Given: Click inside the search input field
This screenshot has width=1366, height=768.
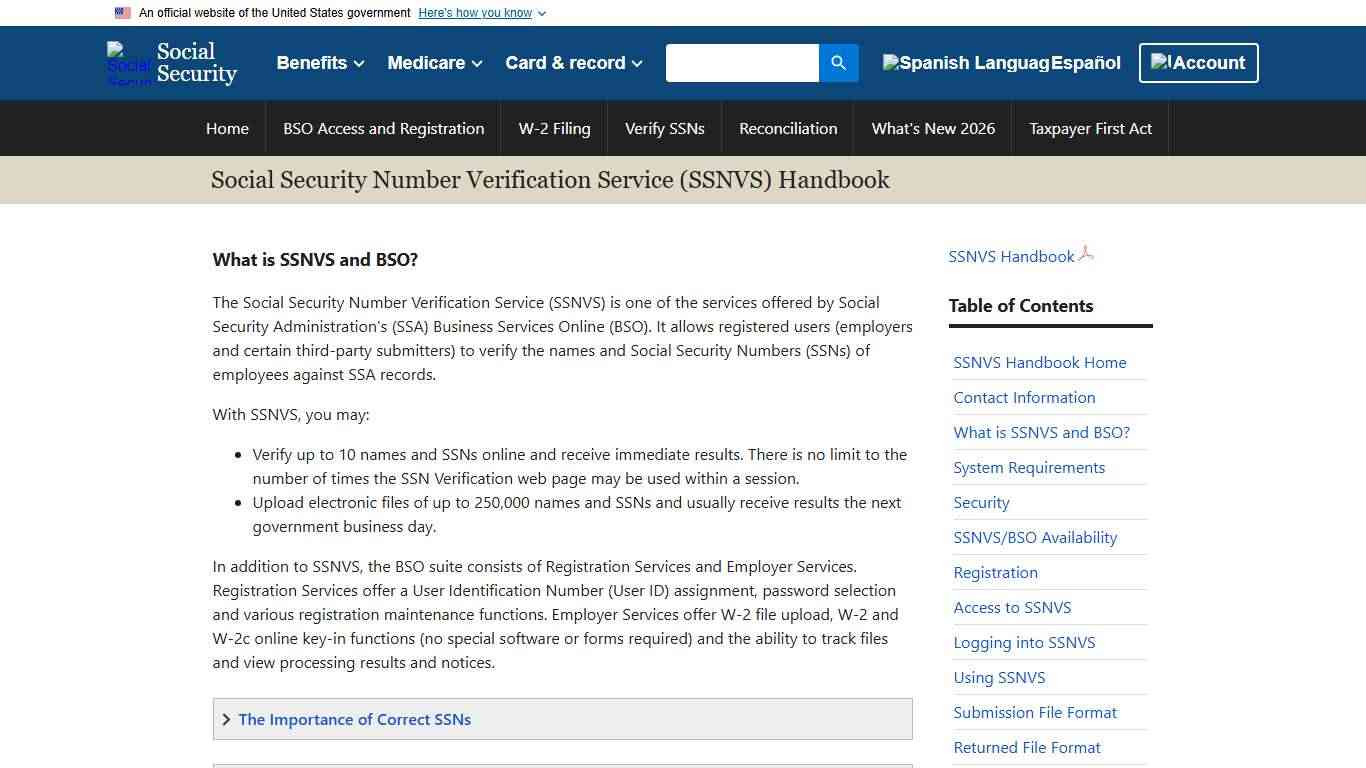Looking at the screenshot, I should (x=742, y=62).
